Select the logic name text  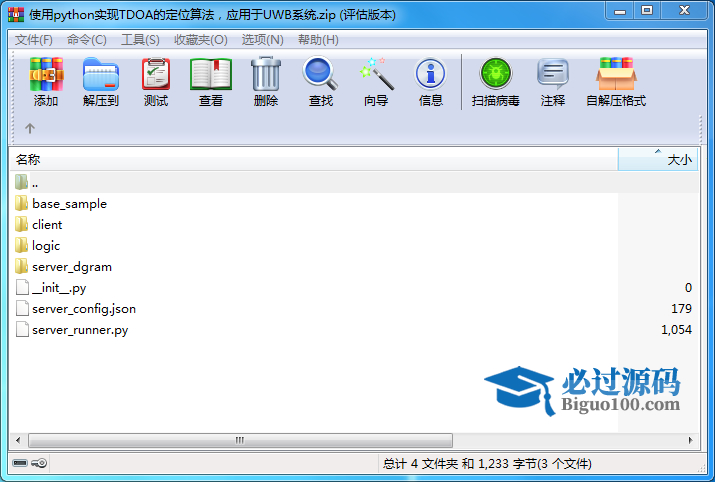point(46,246)
